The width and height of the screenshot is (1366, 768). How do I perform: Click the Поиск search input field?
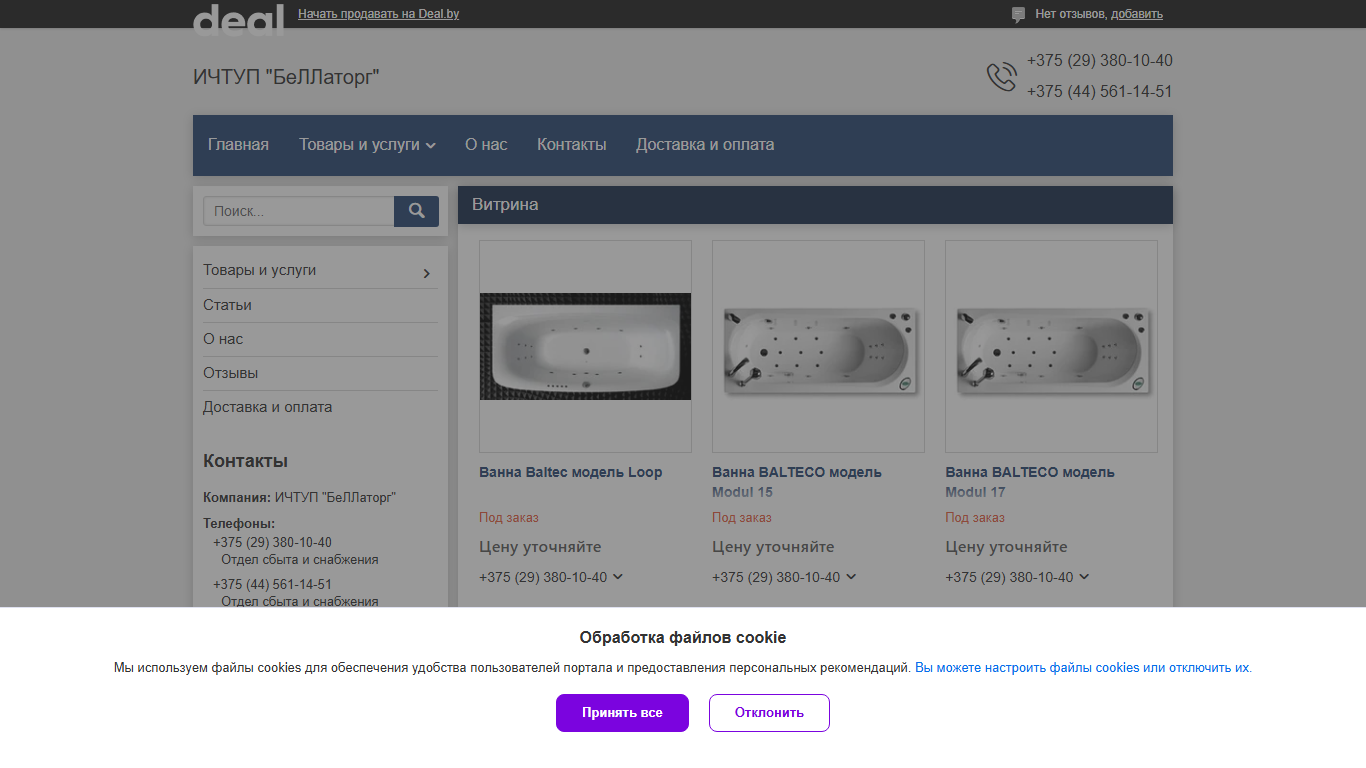pos(298,211)
